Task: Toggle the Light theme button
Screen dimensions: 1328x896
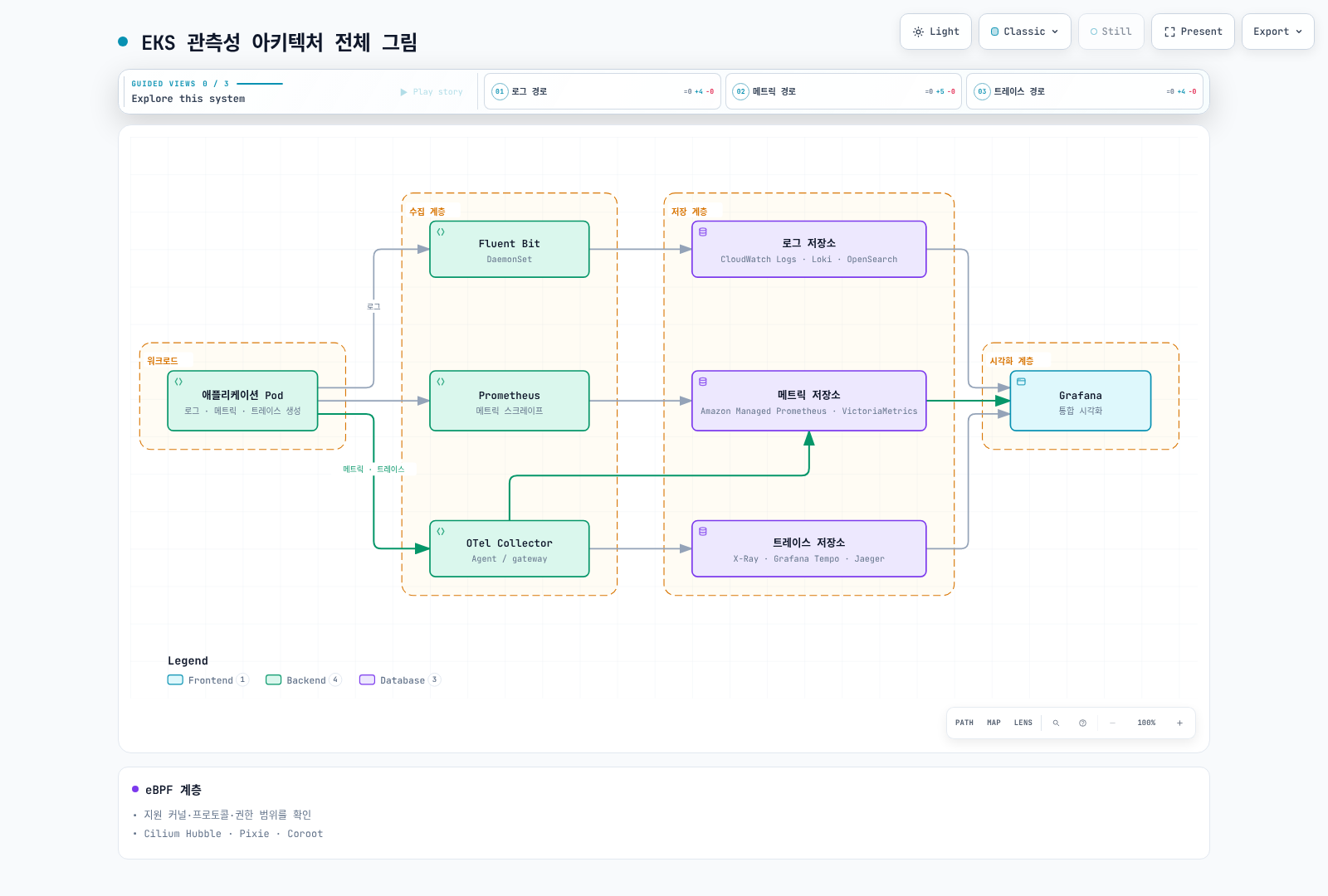Action: pos(935,32)
